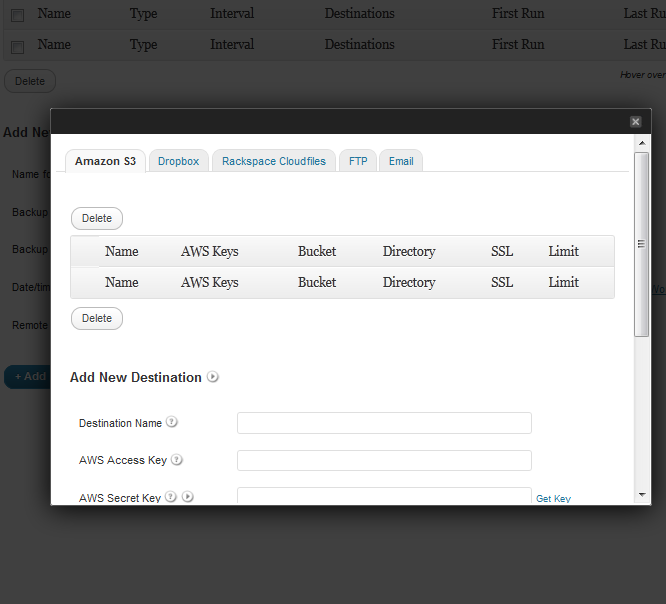Click Destinations in background table footer row
This screenshot has height=604, width=666.
coord(359,44)
